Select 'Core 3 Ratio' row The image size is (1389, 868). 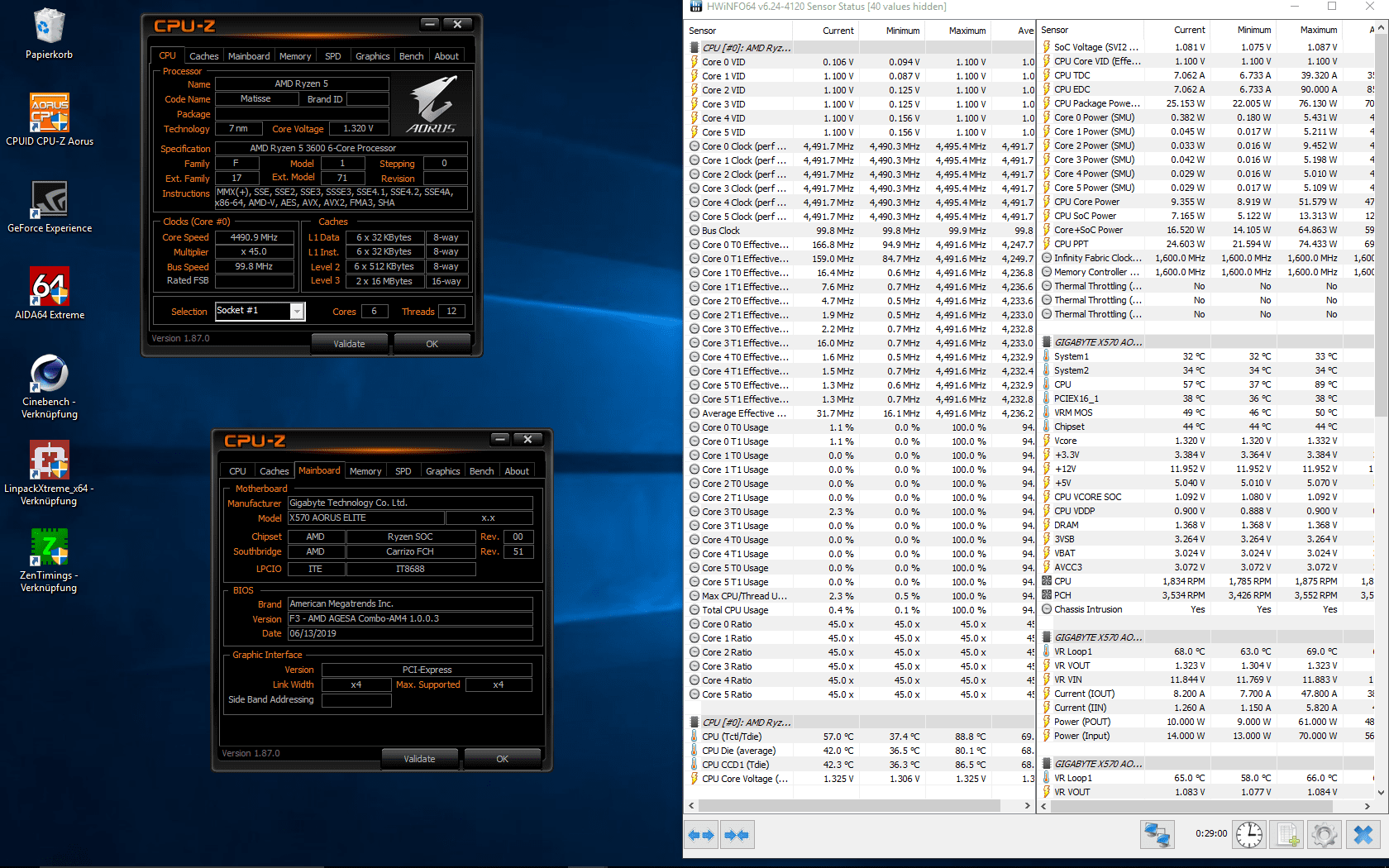(x=860, y=666)
